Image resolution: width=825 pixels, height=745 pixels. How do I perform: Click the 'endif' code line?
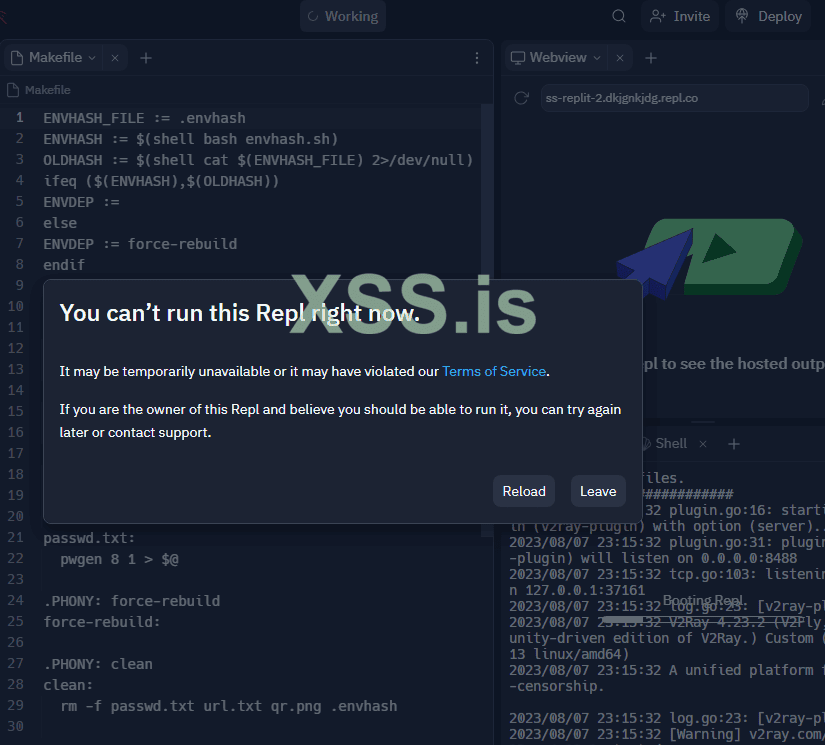point(64,265)
